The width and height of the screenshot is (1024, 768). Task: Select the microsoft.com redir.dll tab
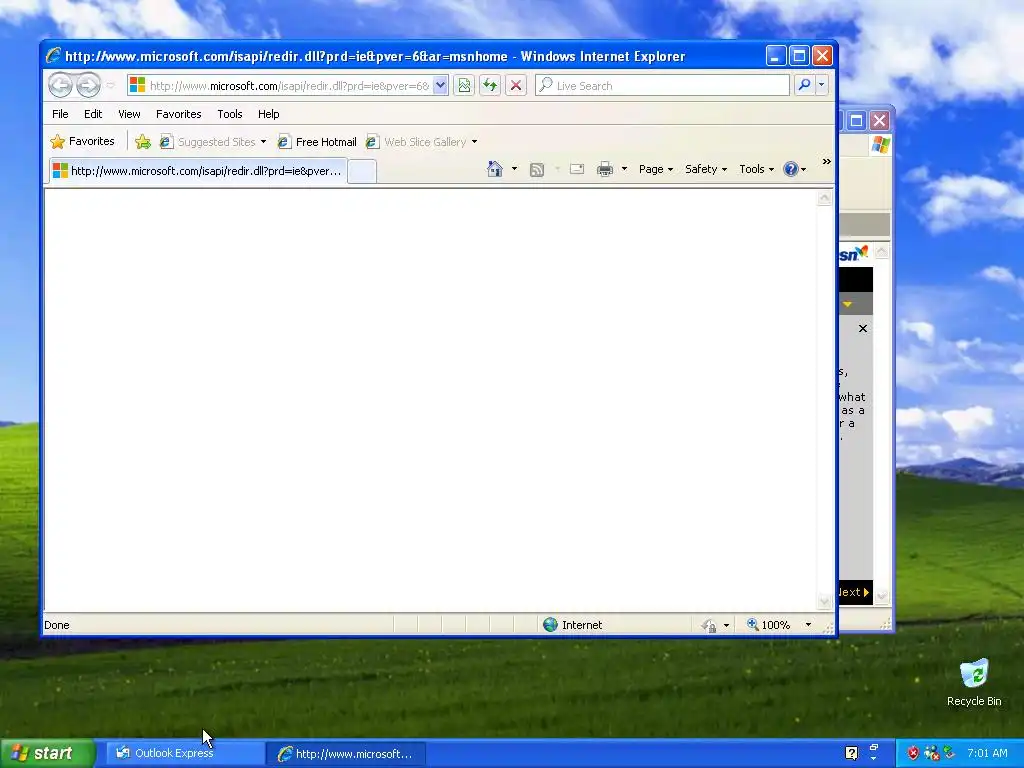click(x=198, y=171)
